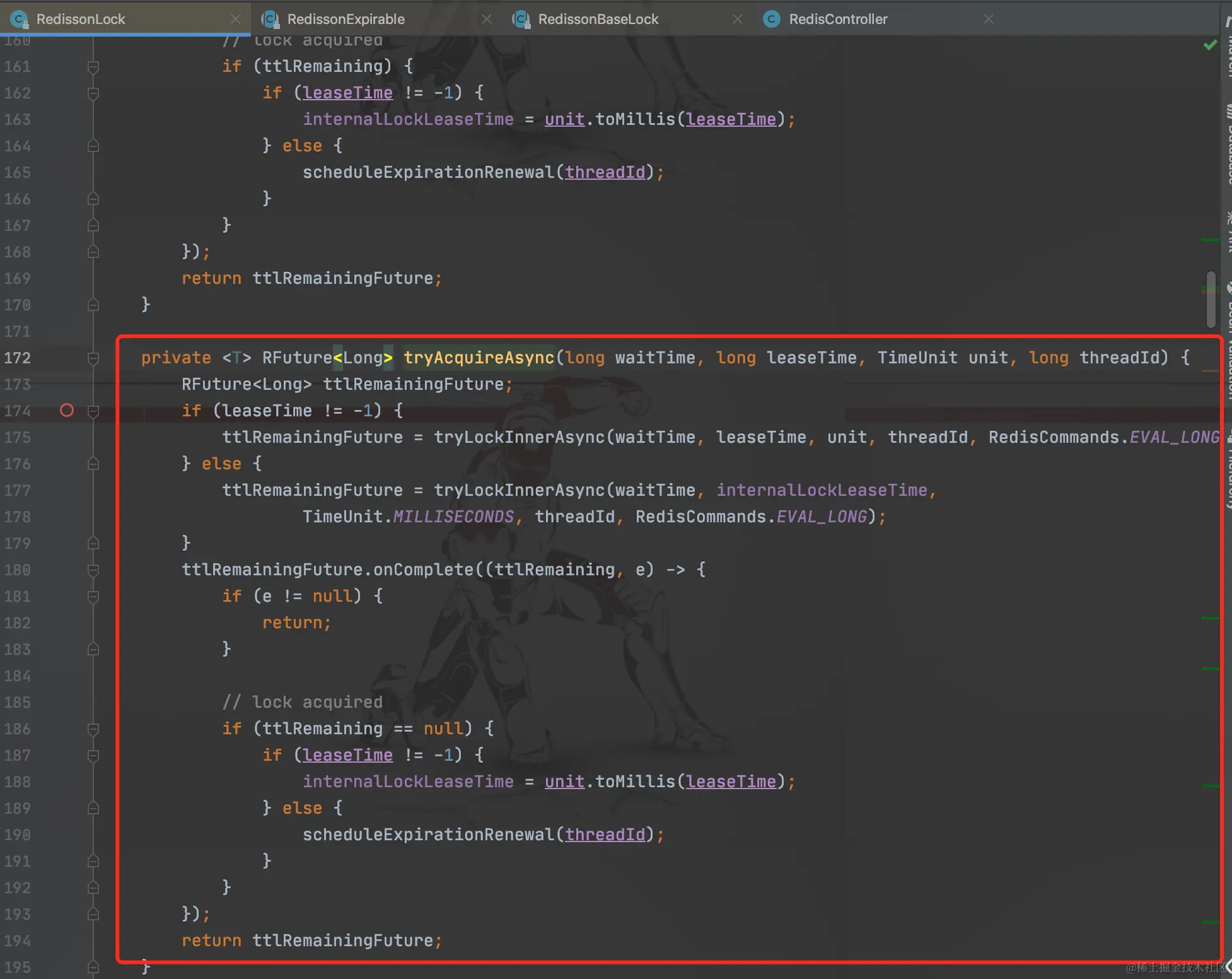Click the RedissonLock class file icon
This screenshot has height=979, width=1232.
coord(20,20)
